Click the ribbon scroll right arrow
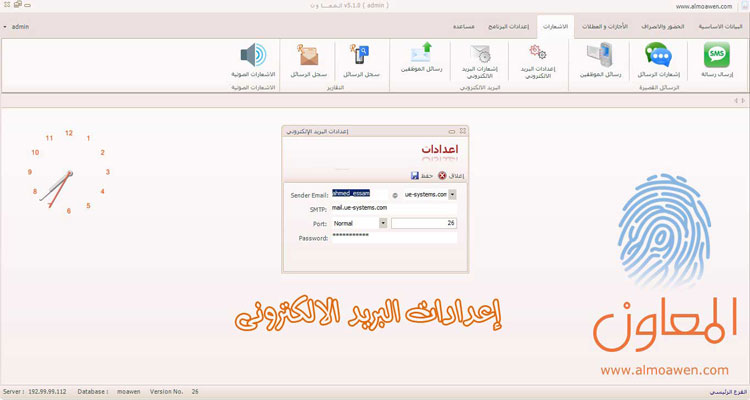Viewport: 750px width, 400px height. pos(743,100)
